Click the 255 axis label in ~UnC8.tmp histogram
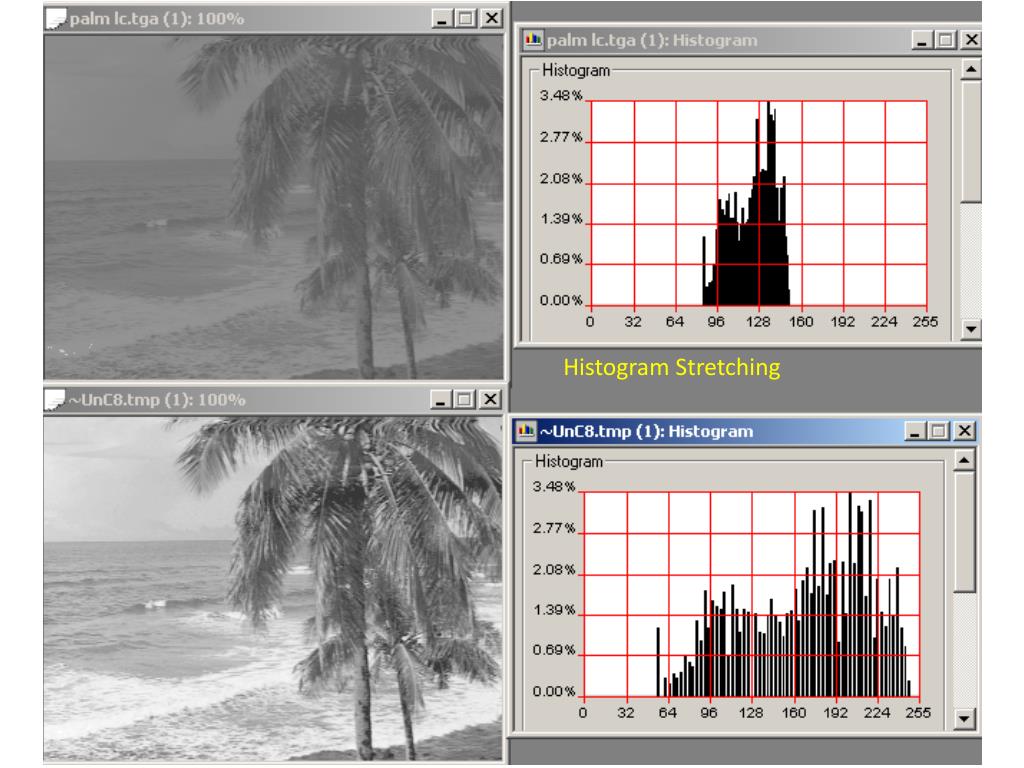This screenshot has width=1024, height=768. tap(918, 713)
